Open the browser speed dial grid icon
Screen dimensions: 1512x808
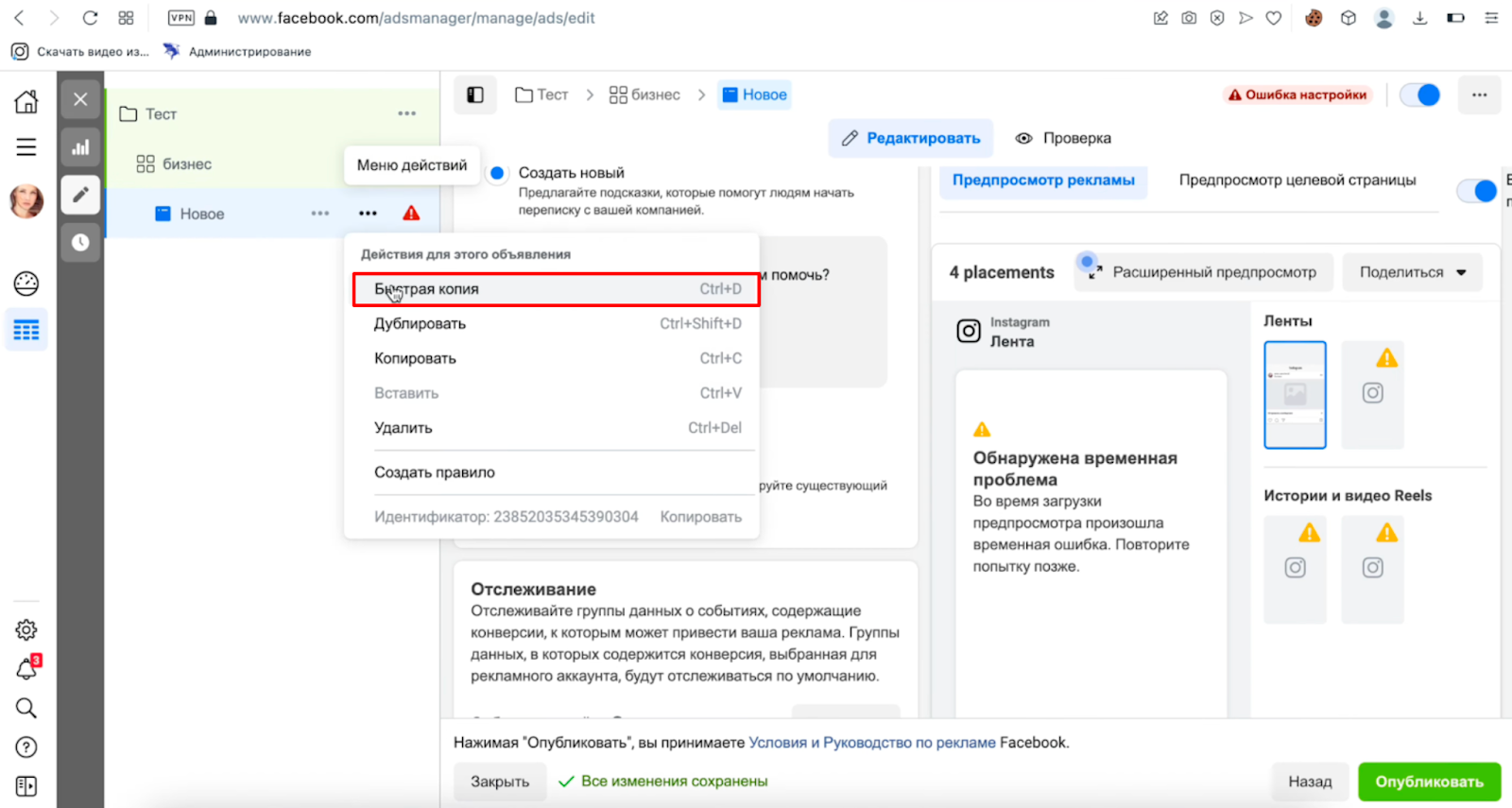(x=126, y=18)
